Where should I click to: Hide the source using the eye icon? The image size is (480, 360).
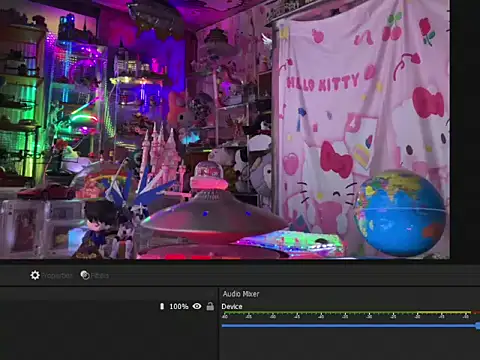(197, 306)
